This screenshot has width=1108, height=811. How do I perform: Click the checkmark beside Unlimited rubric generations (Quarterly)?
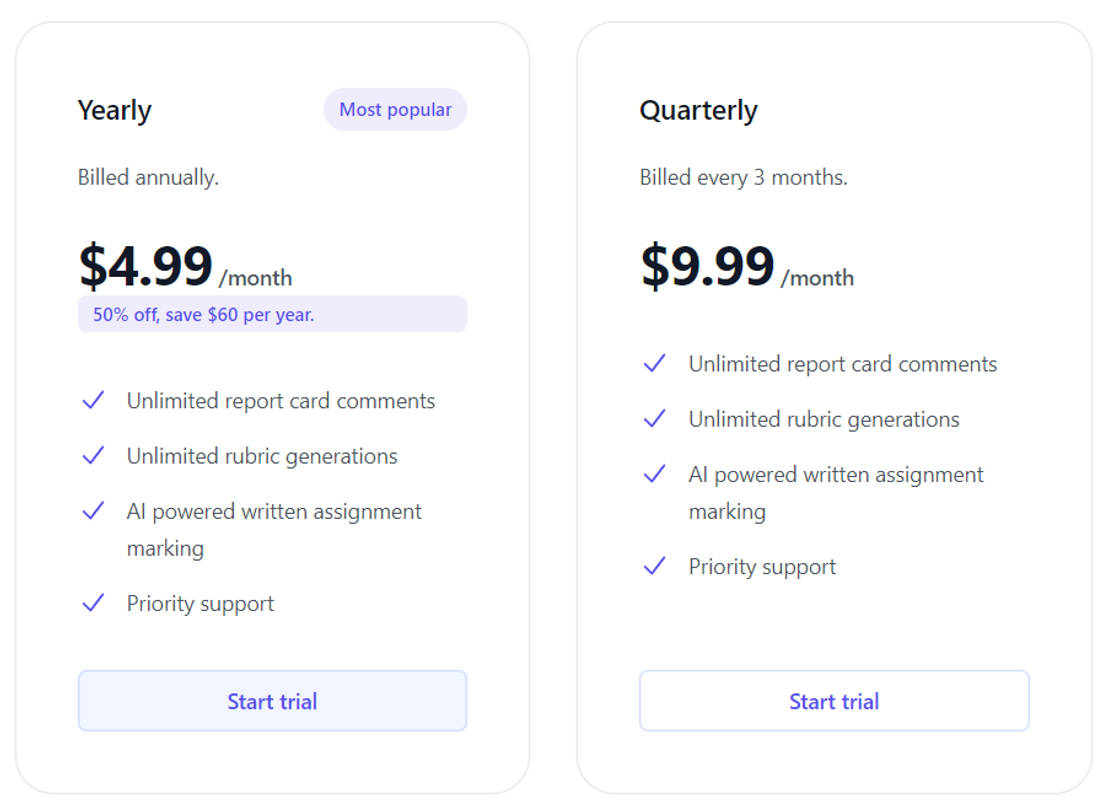pos(654,419)
